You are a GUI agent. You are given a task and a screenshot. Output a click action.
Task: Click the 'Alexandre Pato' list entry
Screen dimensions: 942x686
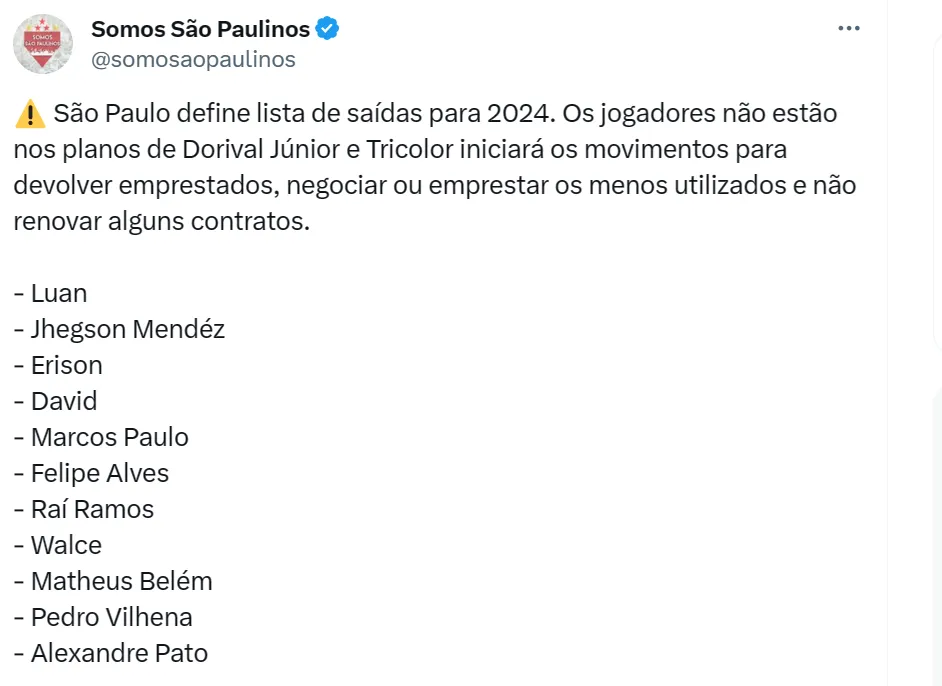click(x=119, y=653)
